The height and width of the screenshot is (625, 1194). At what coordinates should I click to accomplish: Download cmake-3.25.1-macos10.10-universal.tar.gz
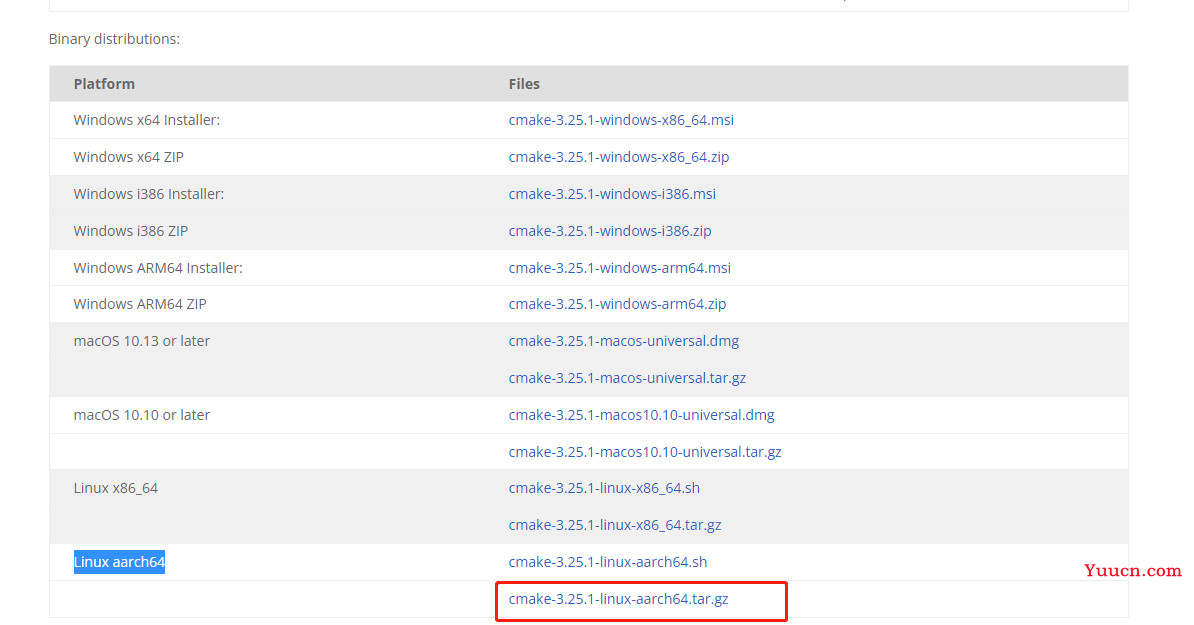tap(645, 451)
